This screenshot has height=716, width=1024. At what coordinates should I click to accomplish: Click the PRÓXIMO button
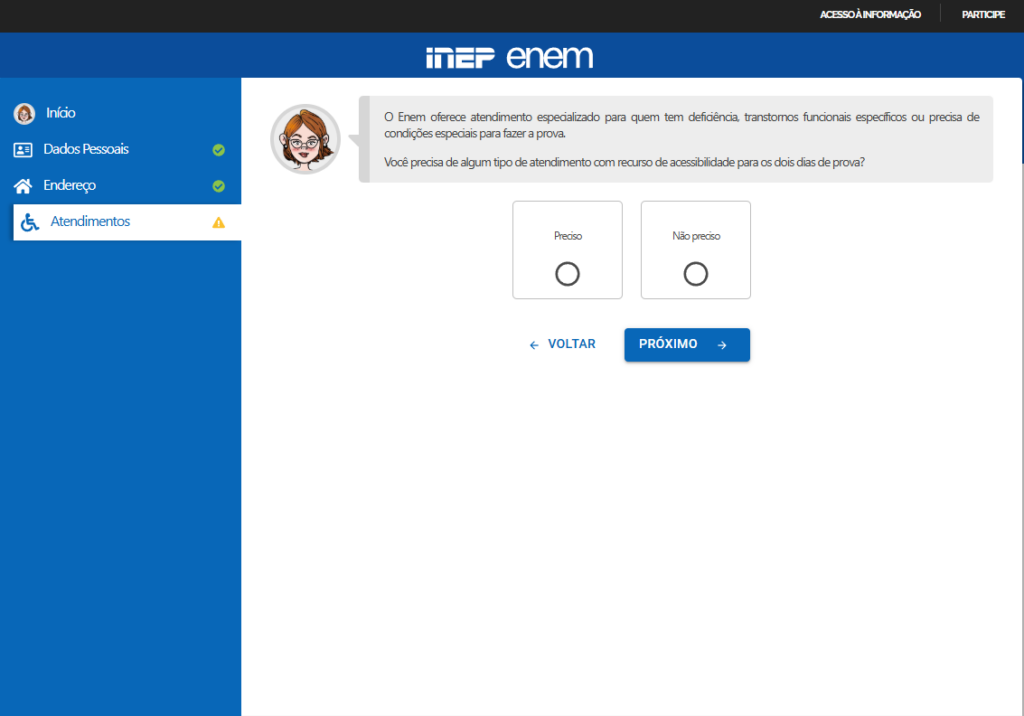[x=687, y=344]
